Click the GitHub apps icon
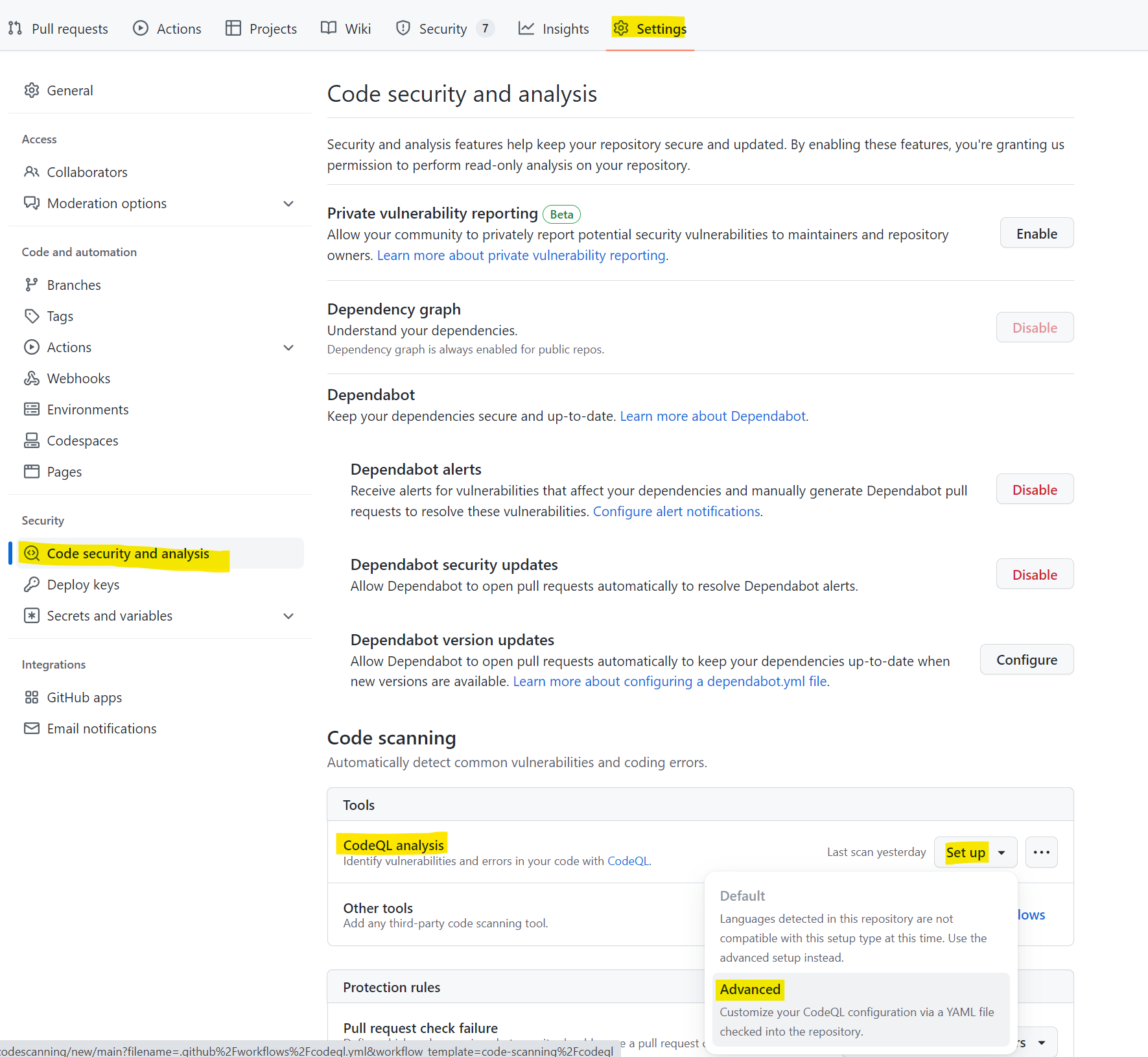This screenshot has height=1057, width=1148. [x=32, y=697]
